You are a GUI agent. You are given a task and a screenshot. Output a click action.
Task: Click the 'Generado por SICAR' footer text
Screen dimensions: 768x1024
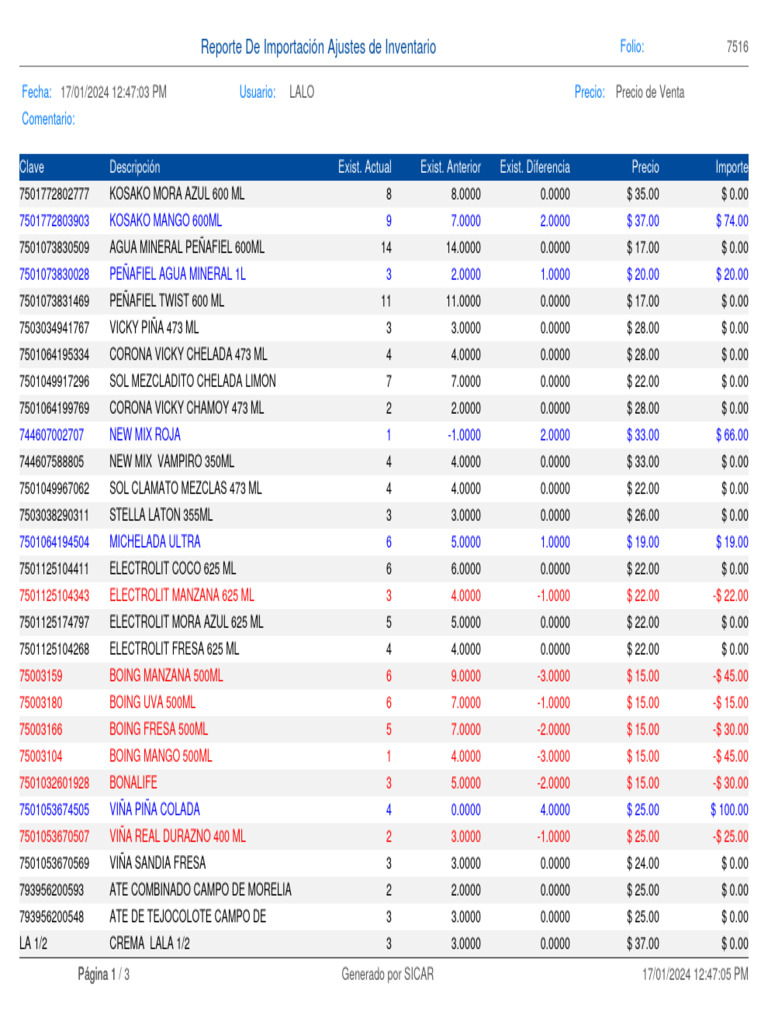(x=387, y=974)
